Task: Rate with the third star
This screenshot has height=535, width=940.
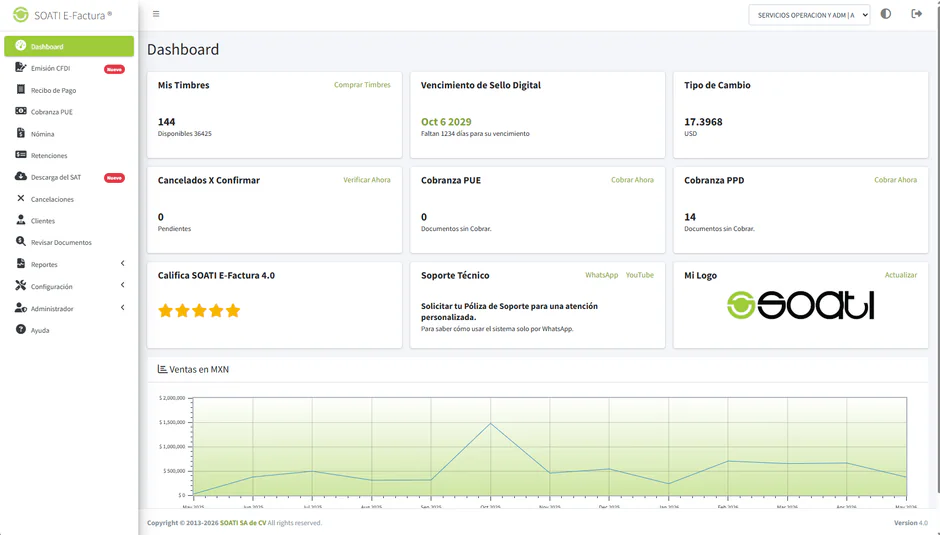Action: pyautogui.click(x=199, y=310)
